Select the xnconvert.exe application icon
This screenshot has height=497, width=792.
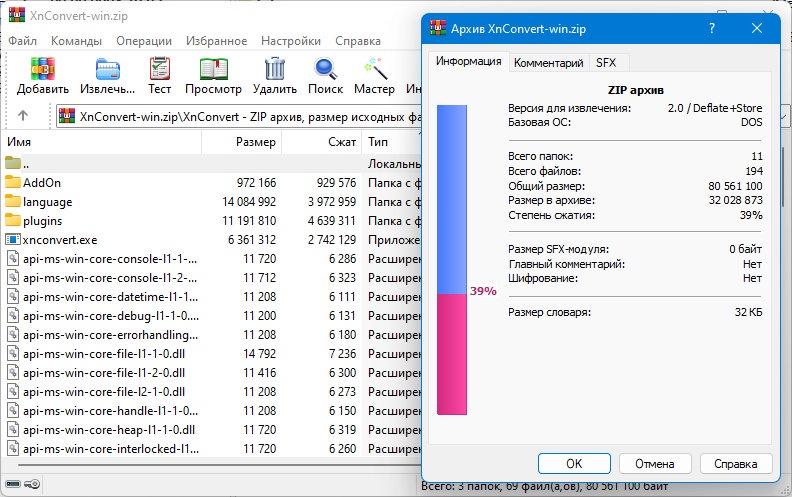tap(13, 239)
